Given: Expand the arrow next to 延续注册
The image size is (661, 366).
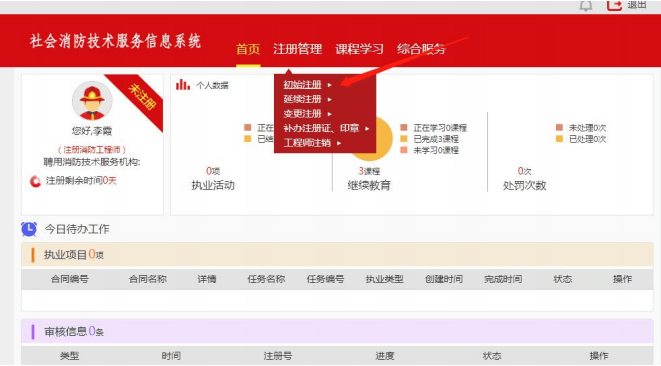Looking at the screenshot, I should pyautogui.click(x=330, y=100).
